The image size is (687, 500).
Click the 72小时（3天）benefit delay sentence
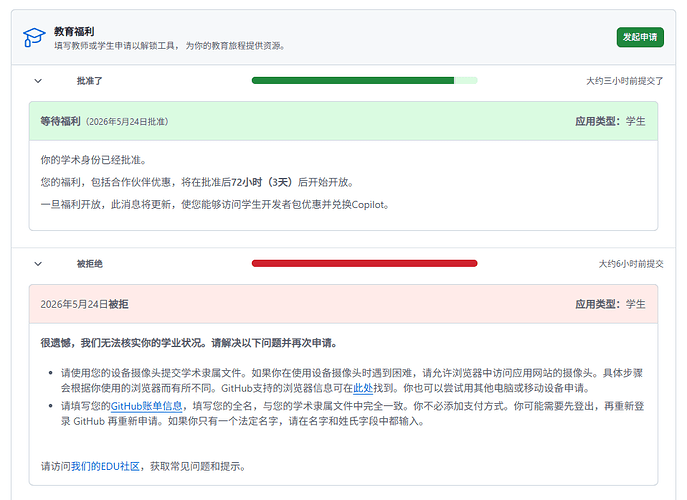coord(198,182)
